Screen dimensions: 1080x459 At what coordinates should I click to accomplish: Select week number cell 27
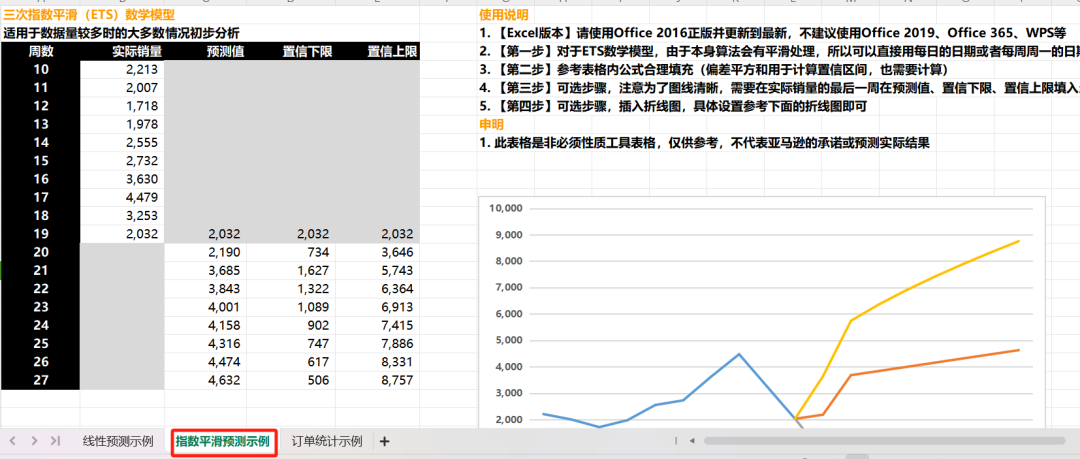(x=41, y=380)
